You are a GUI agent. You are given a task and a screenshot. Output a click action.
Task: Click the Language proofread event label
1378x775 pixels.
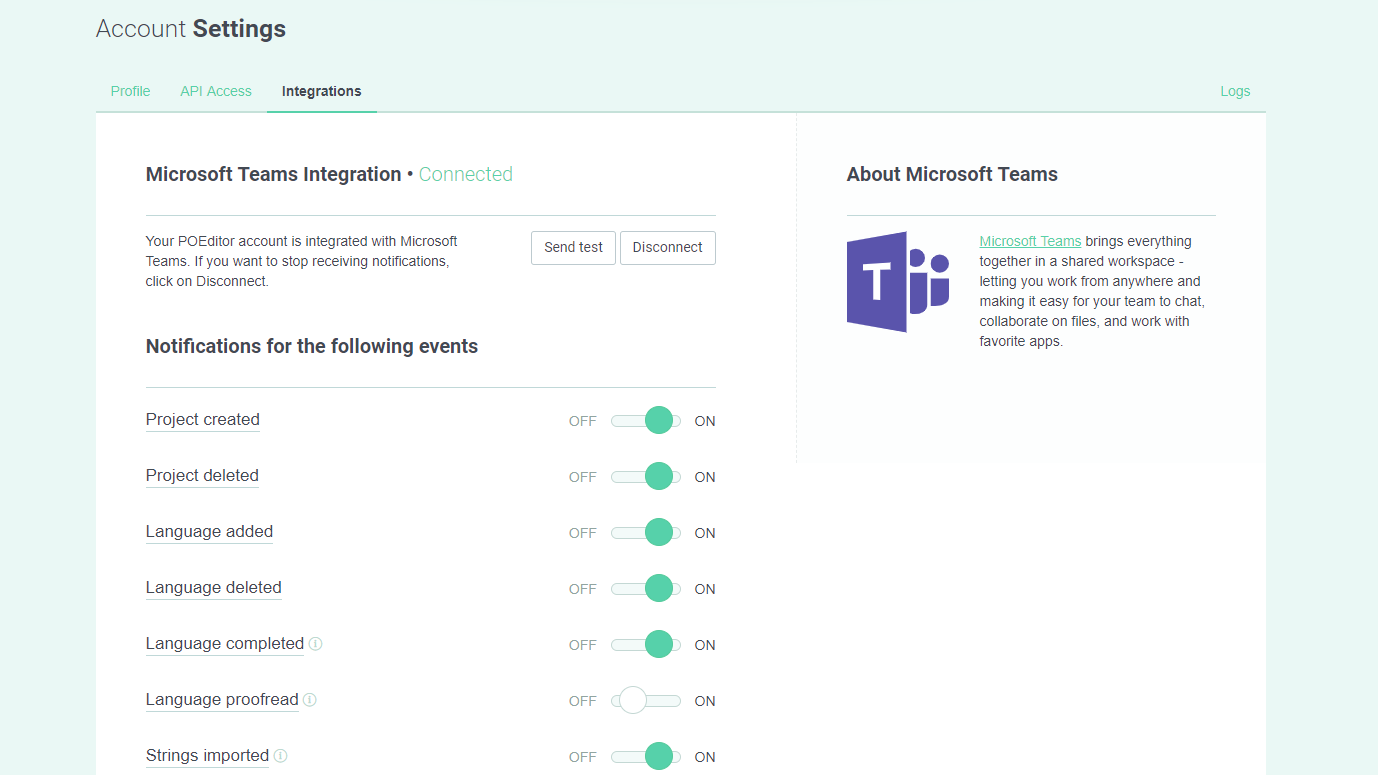coord(222,700)
